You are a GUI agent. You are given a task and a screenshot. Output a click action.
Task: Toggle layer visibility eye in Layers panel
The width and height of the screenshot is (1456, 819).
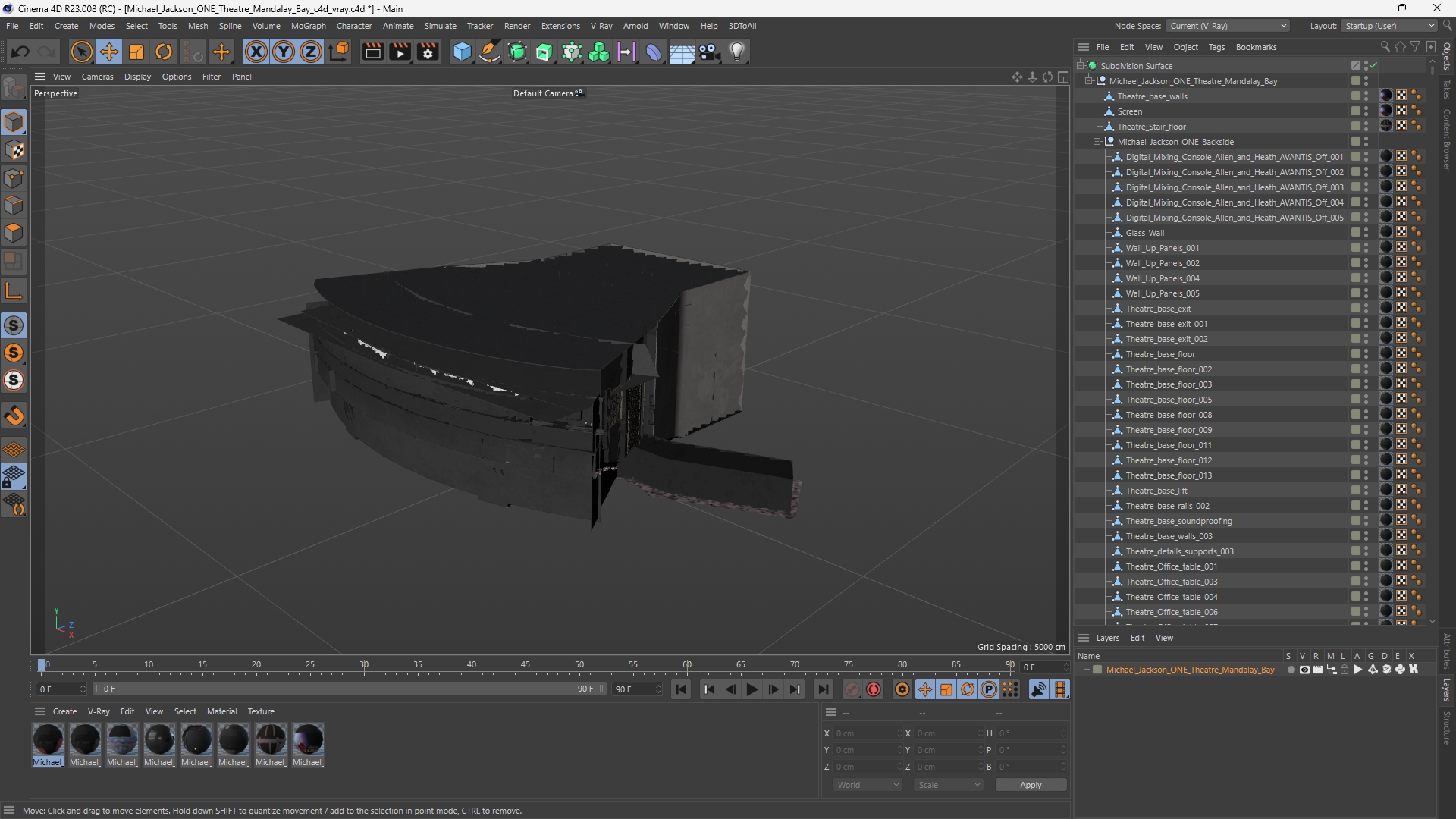pyautogui.click(x=1304, y=670)
